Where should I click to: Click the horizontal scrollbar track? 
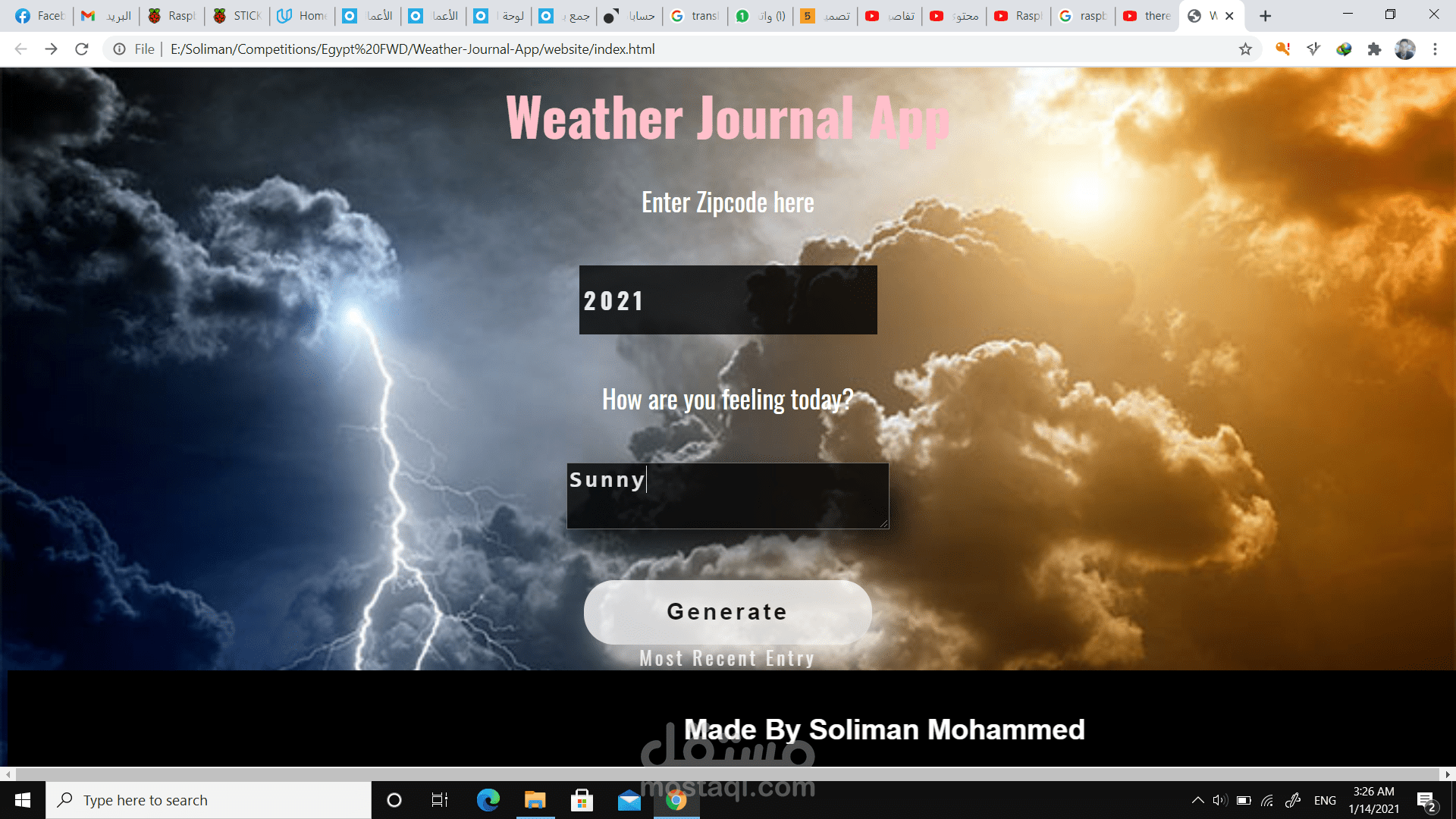[x=728, y=774]
